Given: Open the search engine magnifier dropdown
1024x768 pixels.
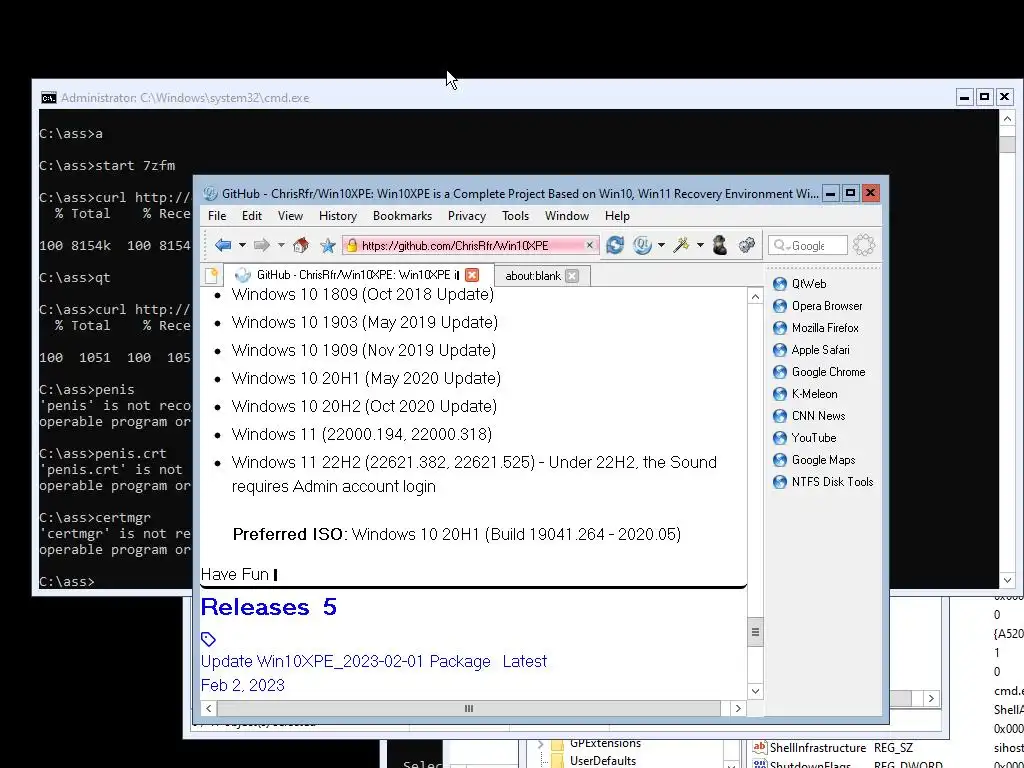Looking at the screenshot, I should tap(780, 246).
